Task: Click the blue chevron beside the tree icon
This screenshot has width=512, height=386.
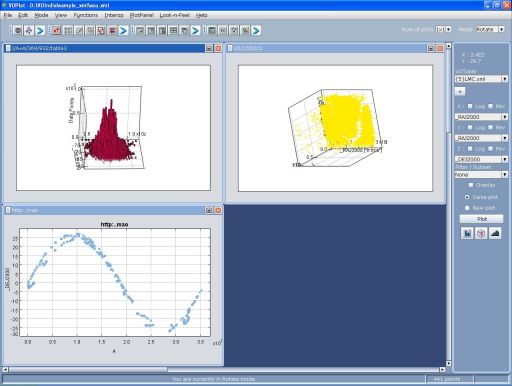Action: point(40,31)
